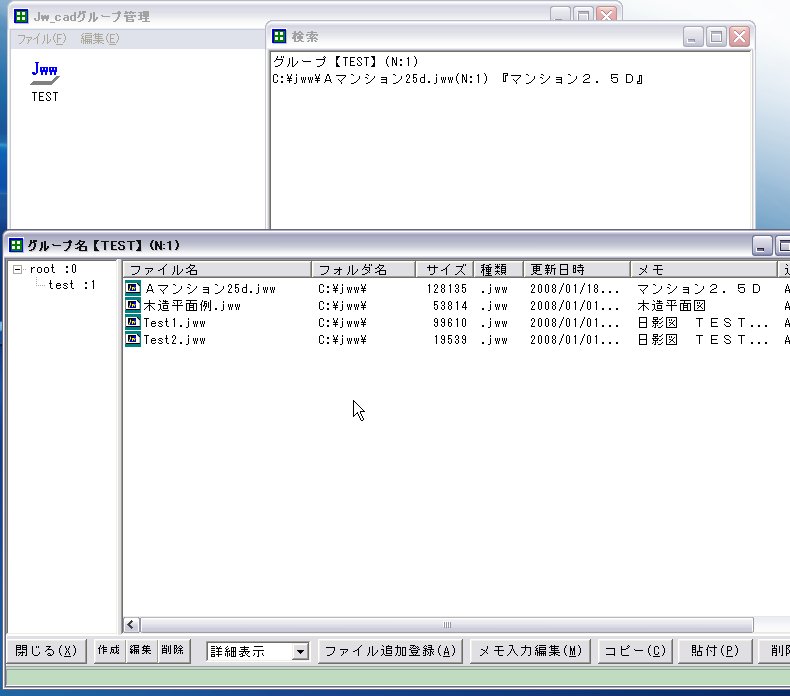Click the 削除 button next to 編集
The height and width of the screenshot is (696, 790).
coord(173,650)
